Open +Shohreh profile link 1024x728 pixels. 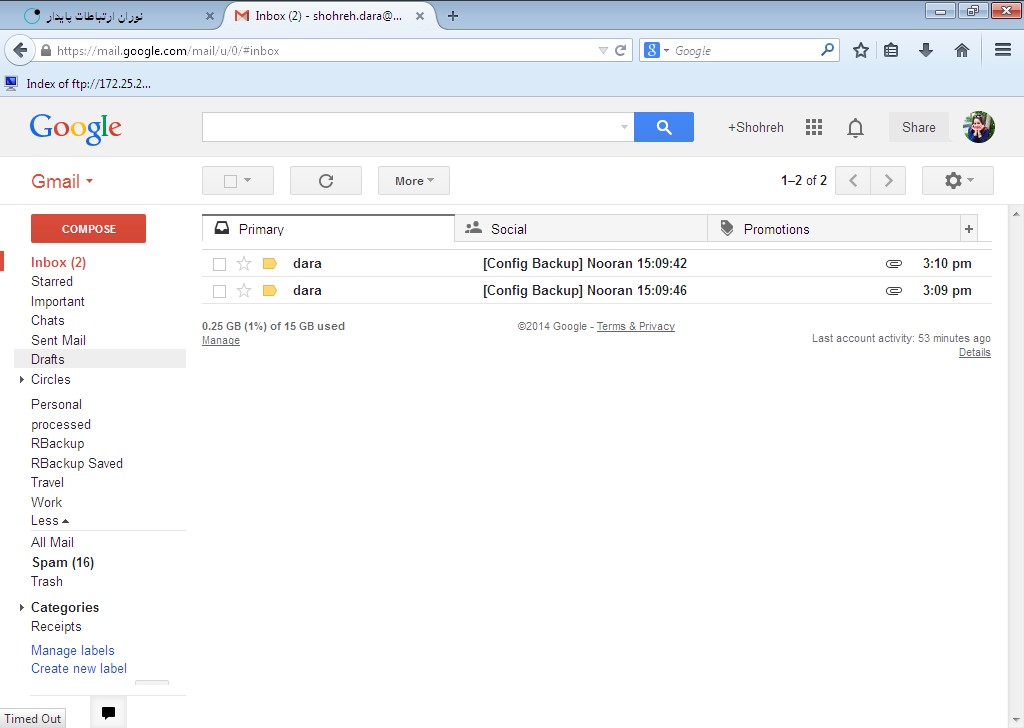(x=756, y=127)
